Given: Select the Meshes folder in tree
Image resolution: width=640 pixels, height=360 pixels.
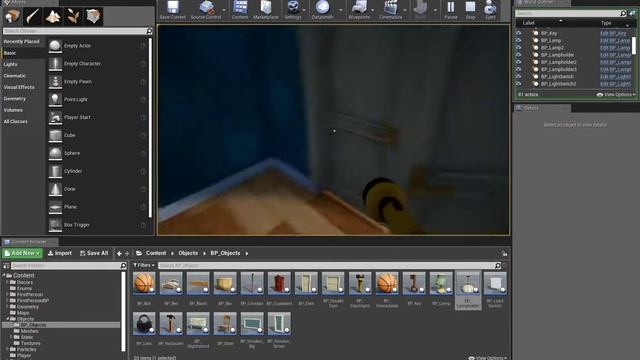Looking at the screenshot, I should [29, 331].
